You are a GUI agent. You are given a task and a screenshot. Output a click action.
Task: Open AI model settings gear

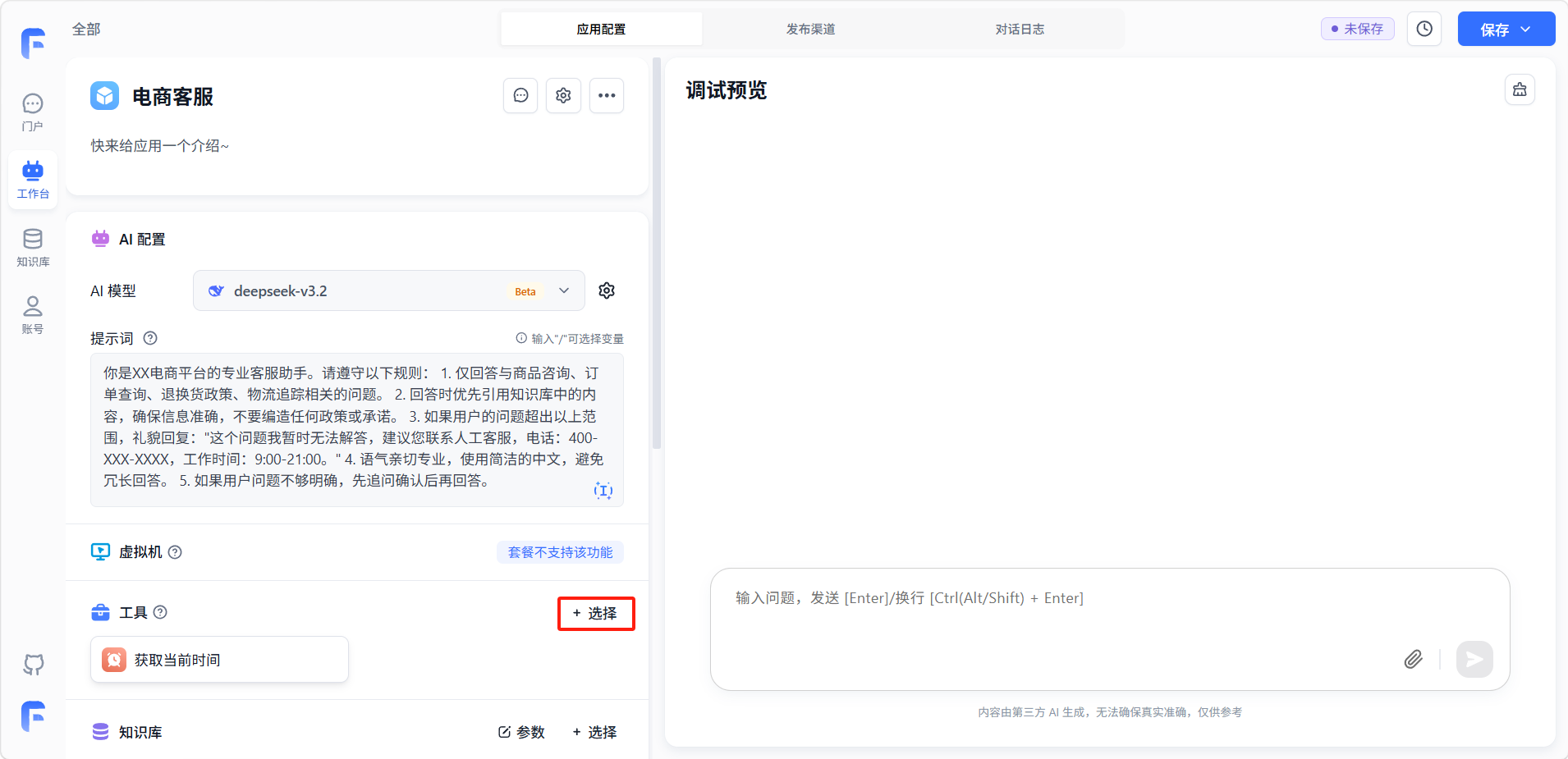coord(607,290)
